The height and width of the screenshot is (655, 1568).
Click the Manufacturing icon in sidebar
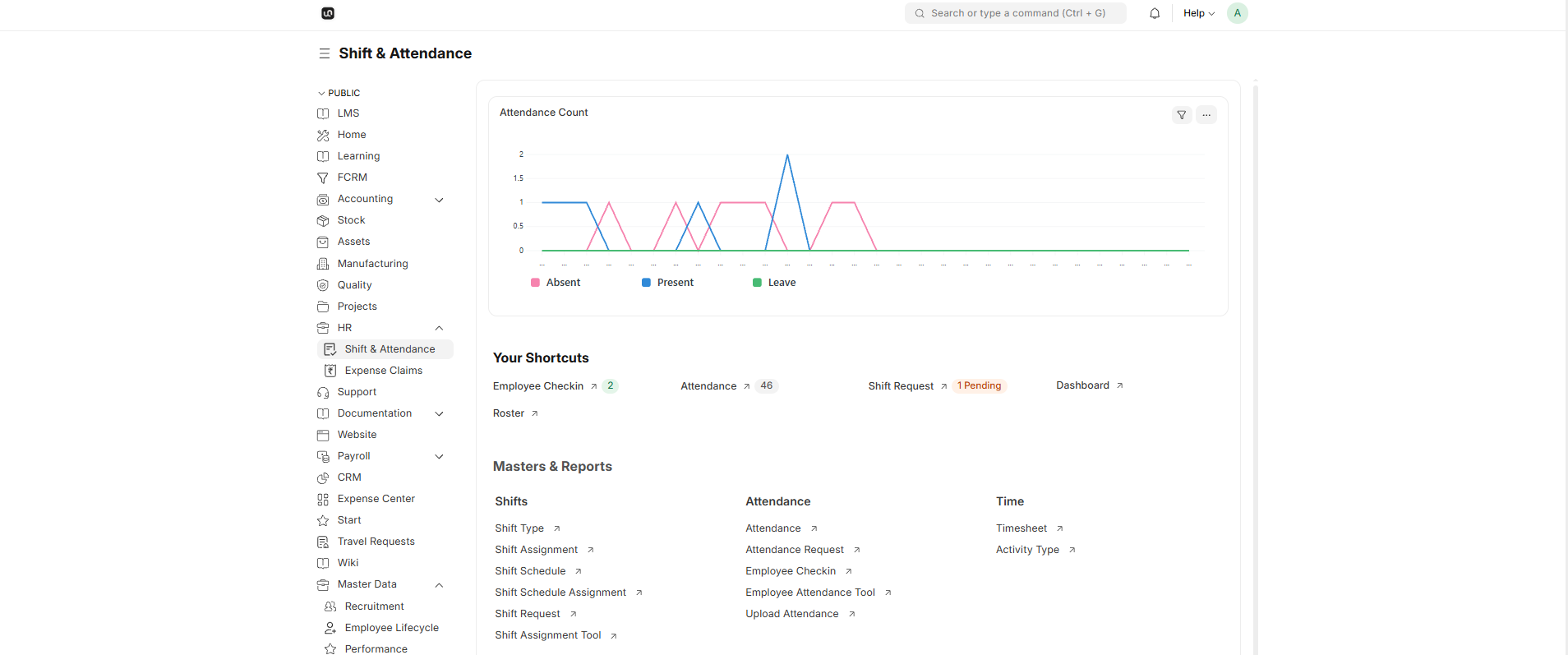point(323,264)
